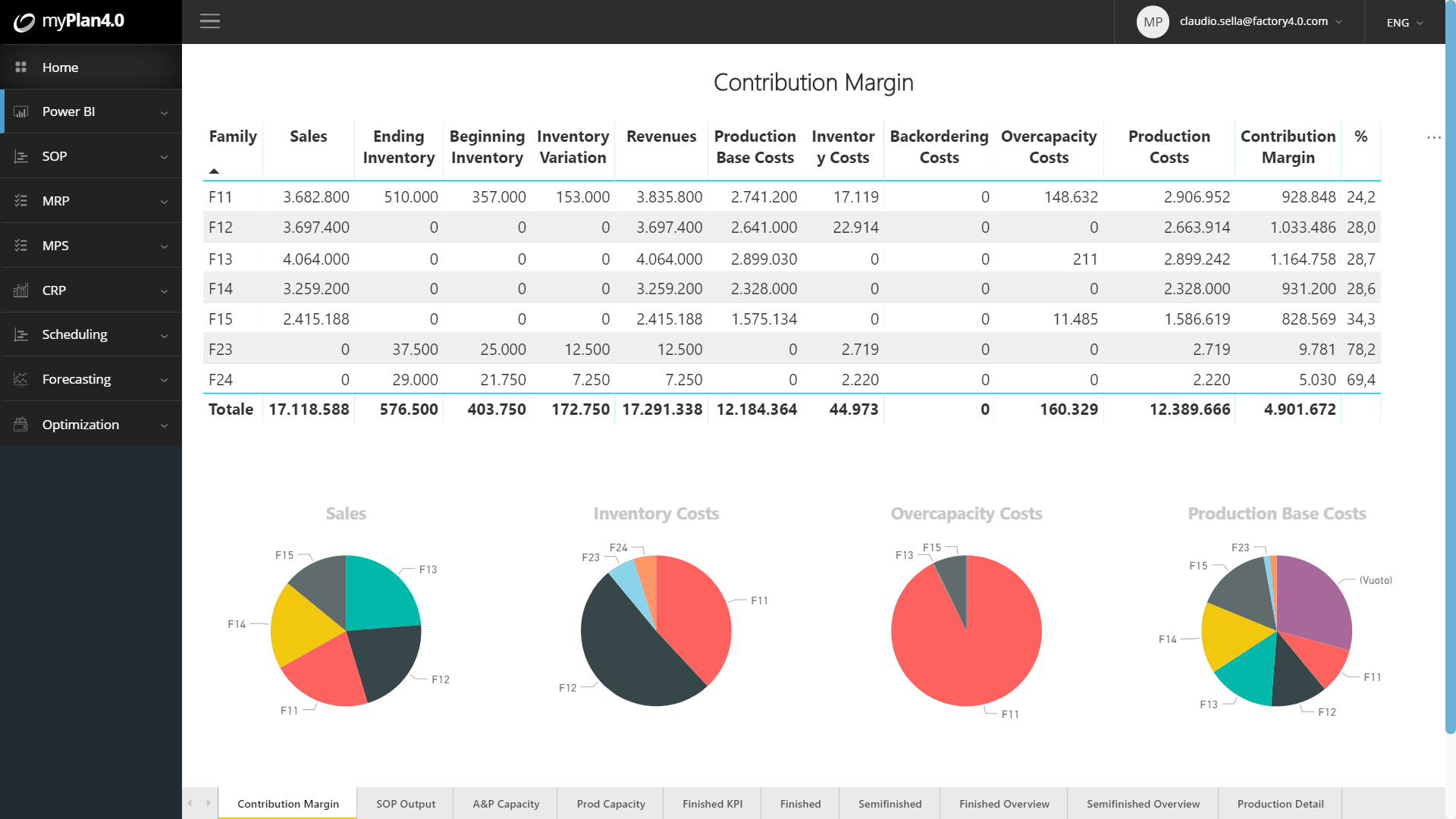Screen dimensions: 1456x819
Task: Sort by the Sales column header
Action: coord(309,136)
